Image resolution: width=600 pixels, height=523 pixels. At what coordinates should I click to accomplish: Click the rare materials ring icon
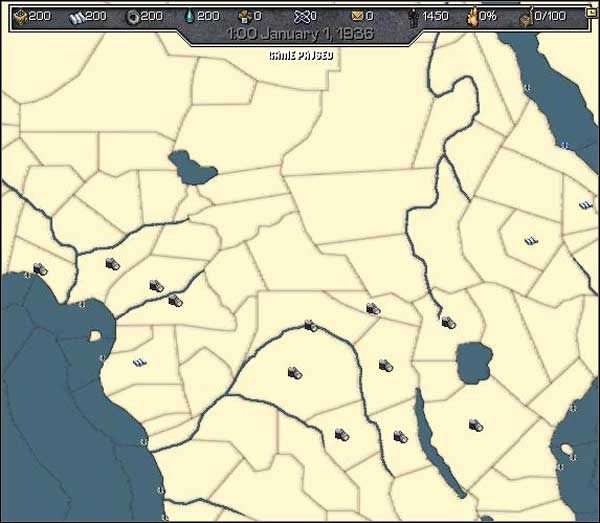(x=132, y=16)
